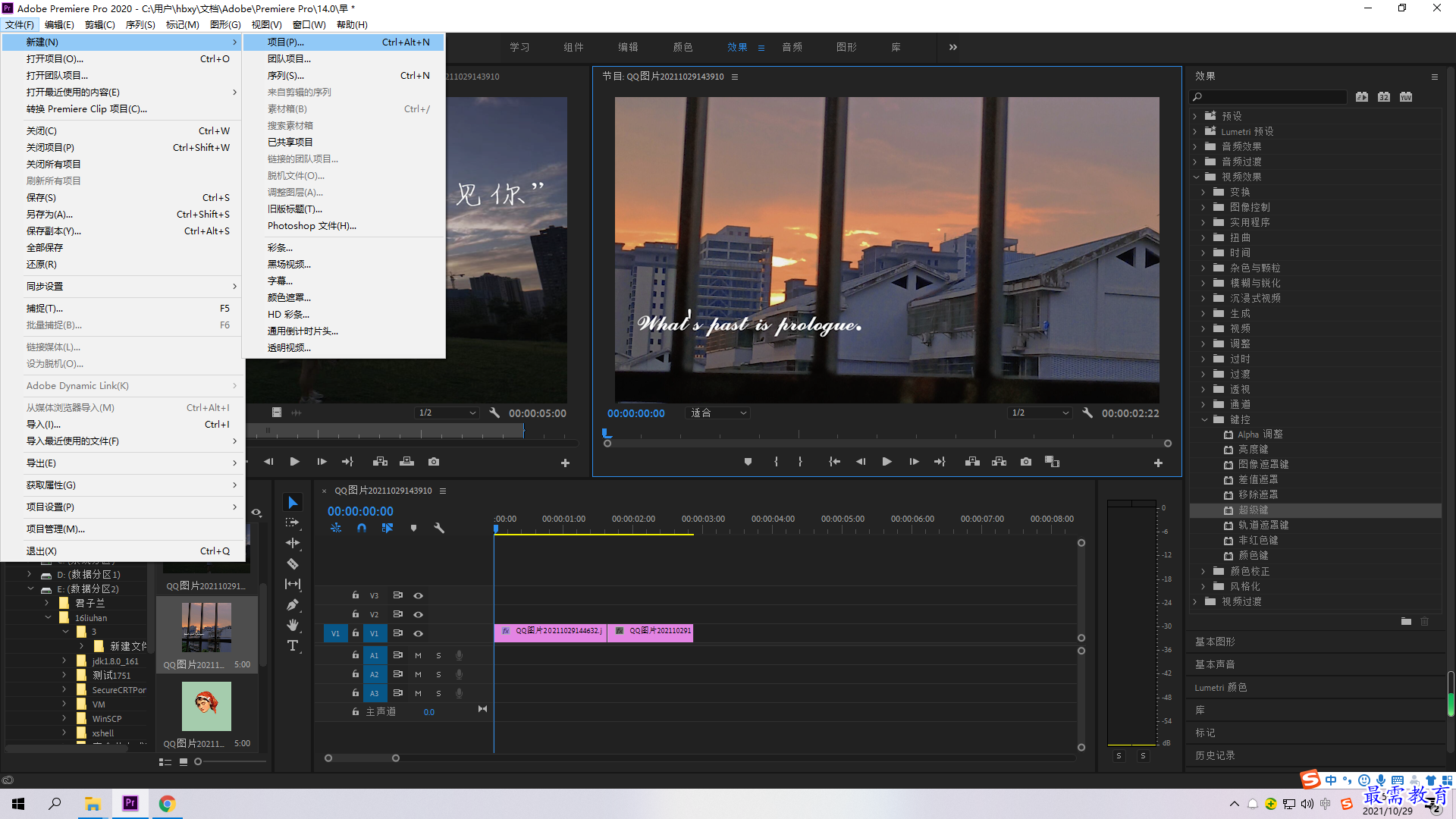
Task: Open Premiere Pro from Windows taskbar
Action: click(x=130, y=803)
